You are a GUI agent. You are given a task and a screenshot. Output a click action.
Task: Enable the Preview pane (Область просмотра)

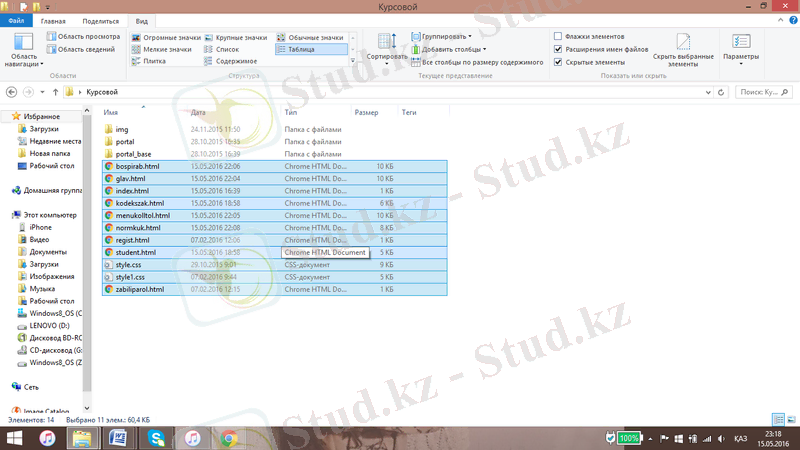click(x=83, y=36)
